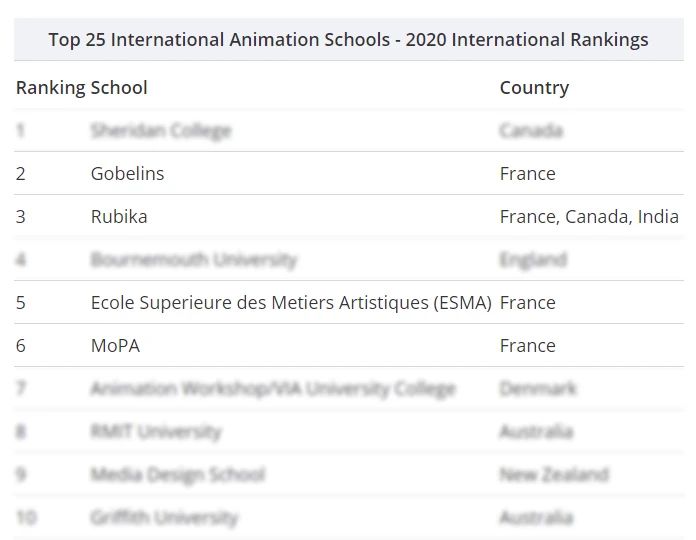The height and width of the screenshot is (540, 696).
Task: Click the blurred Bournemouth University entry
Action: 194,260
